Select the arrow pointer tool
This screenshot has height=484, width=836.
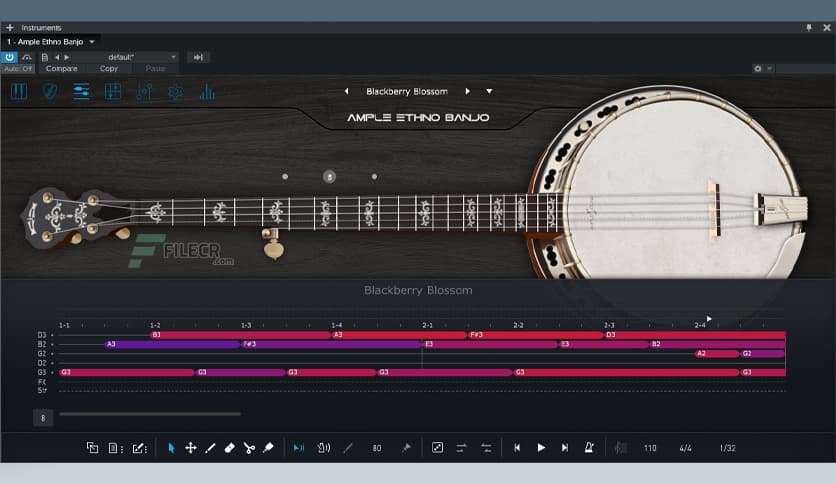click(171, 448)
